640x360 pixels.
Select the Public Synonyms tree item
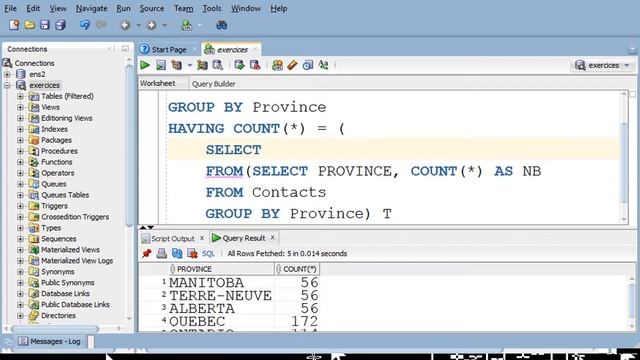(68, 282)
